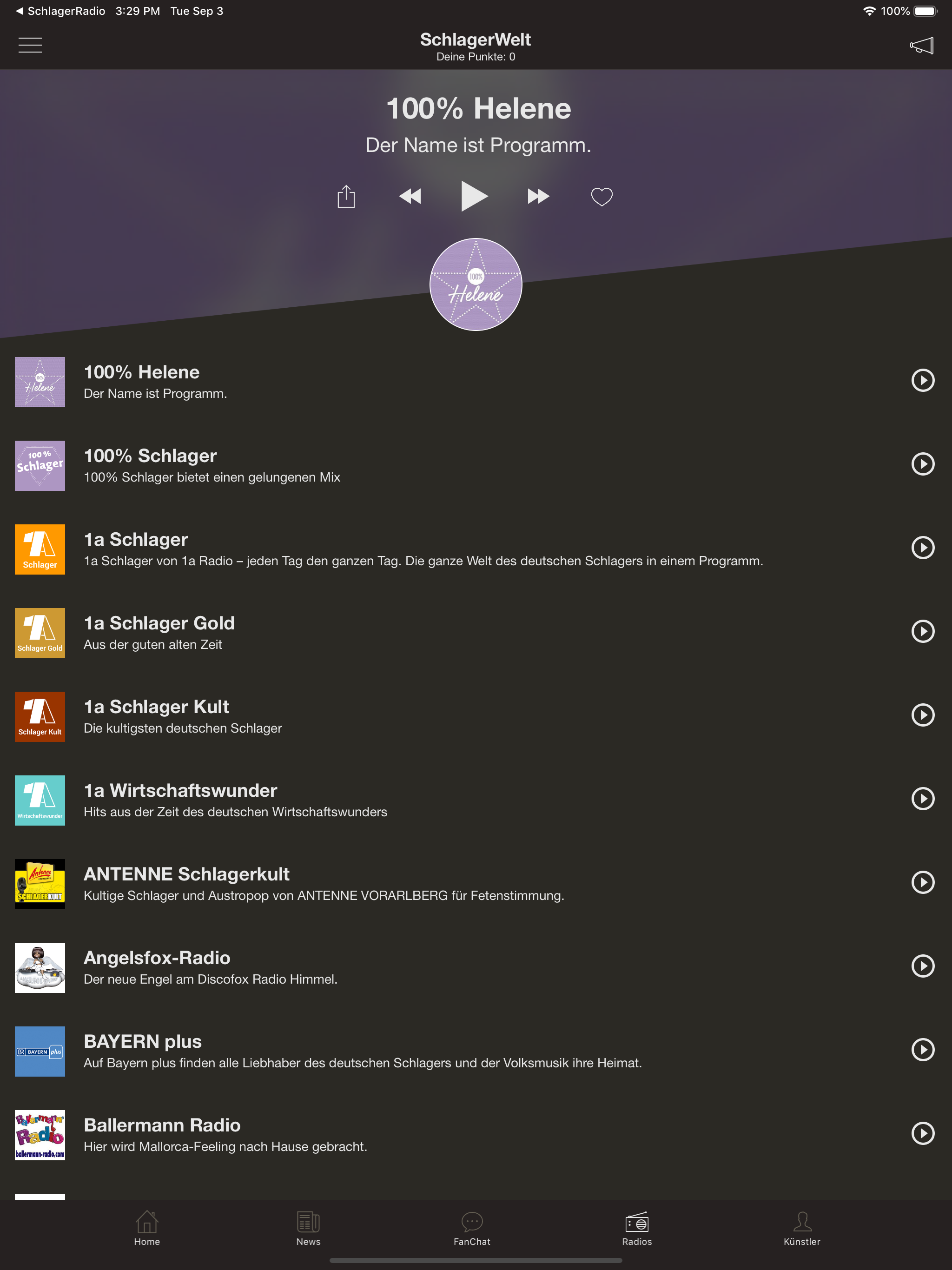Viewport: 952px width, 1270px height.
Task: Select the 1a Wirtschaftswunder title
Action: (180, 791)
